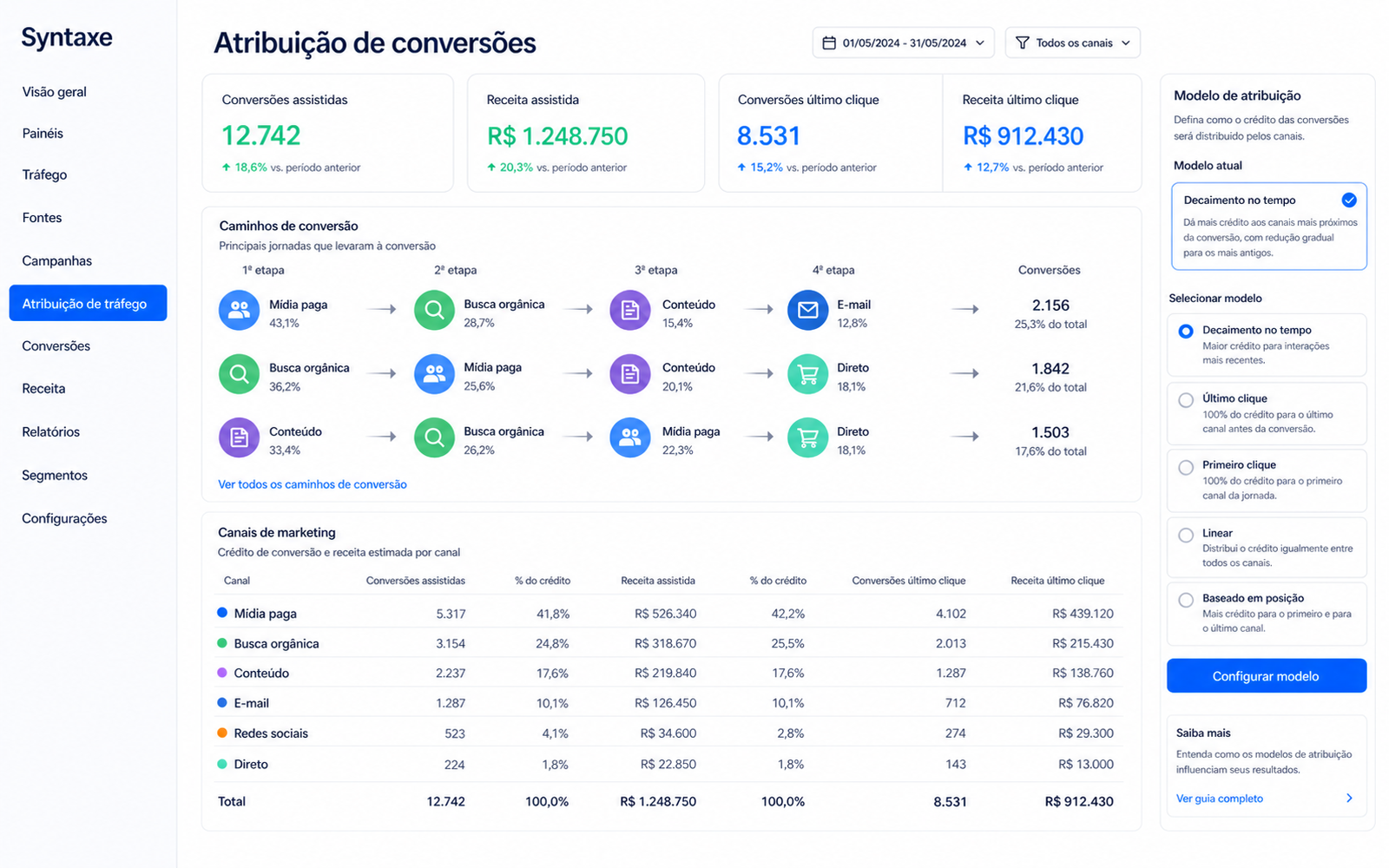
Task: Click the Direto row value R$ 13.000
Action: [x=1086, y=765]
